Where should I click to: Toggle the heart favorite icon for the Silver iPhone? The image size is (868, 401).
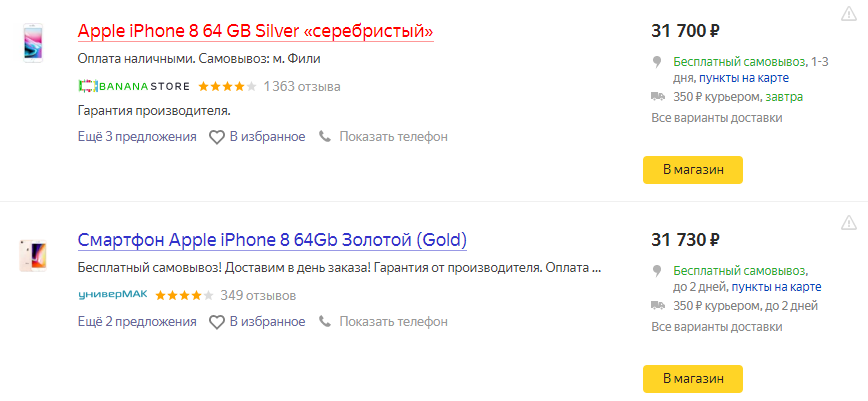pyautogui.click(x=216, y=137)
